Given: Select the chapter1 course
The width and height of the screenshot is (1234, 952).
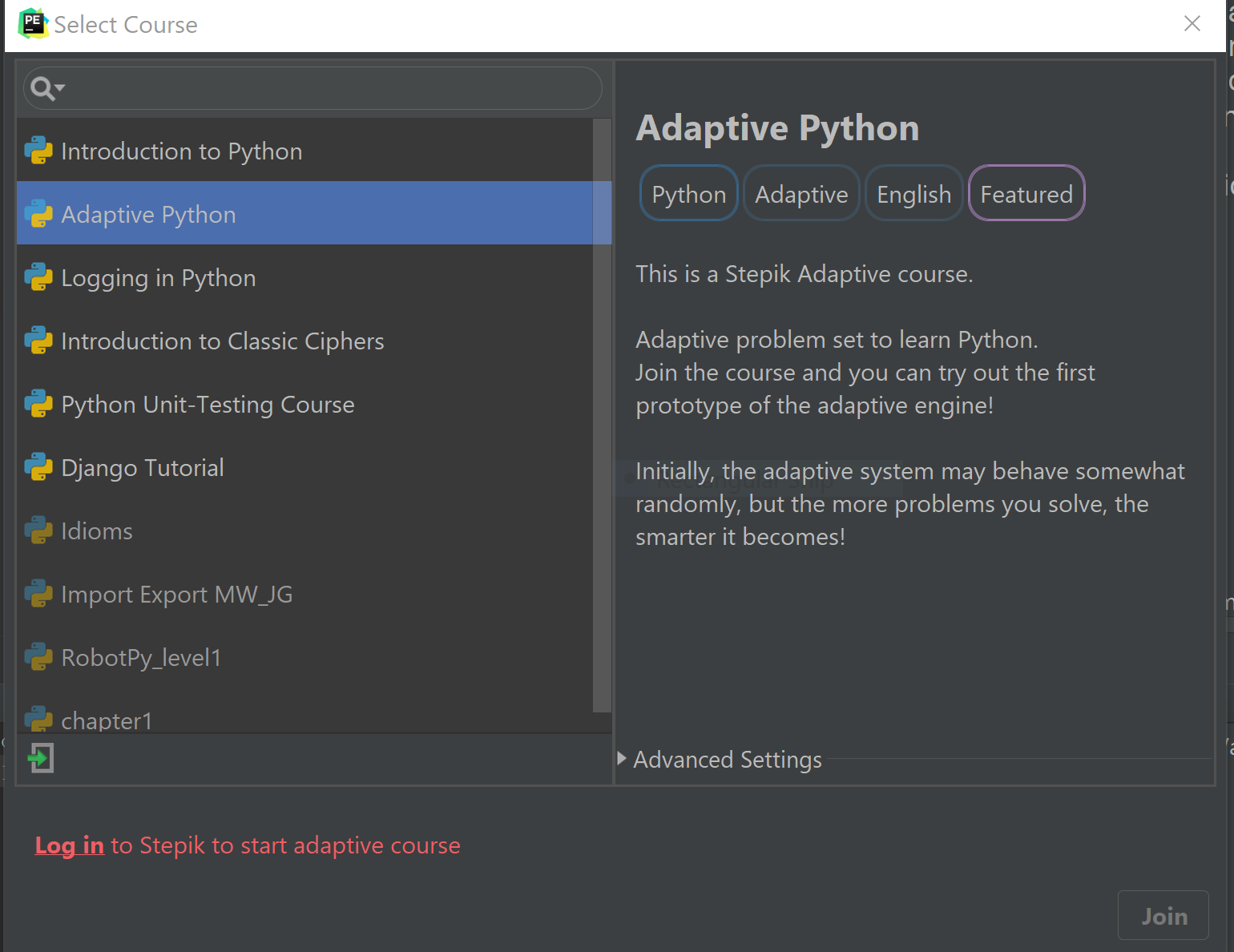Looking at the screenshot, I should (x=305, y=711).
